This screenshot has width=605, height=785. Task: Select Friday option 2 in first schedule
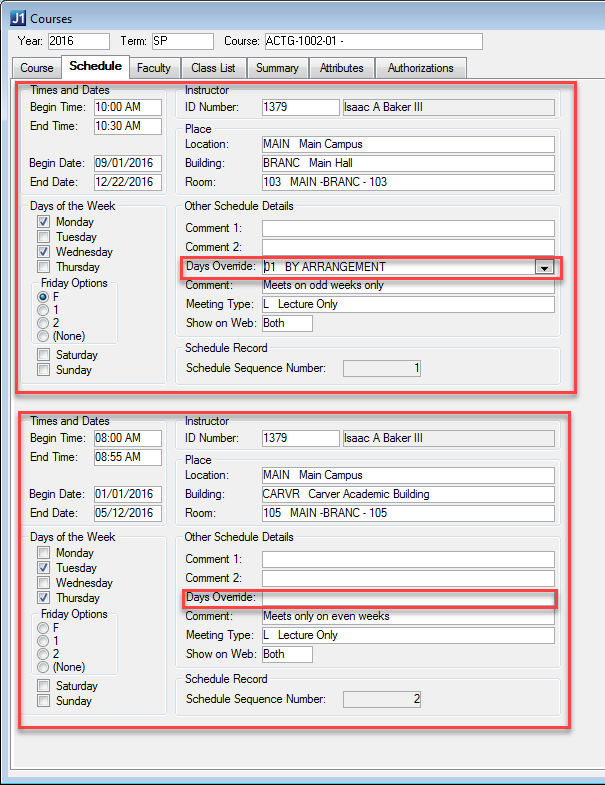click(43, 323)
